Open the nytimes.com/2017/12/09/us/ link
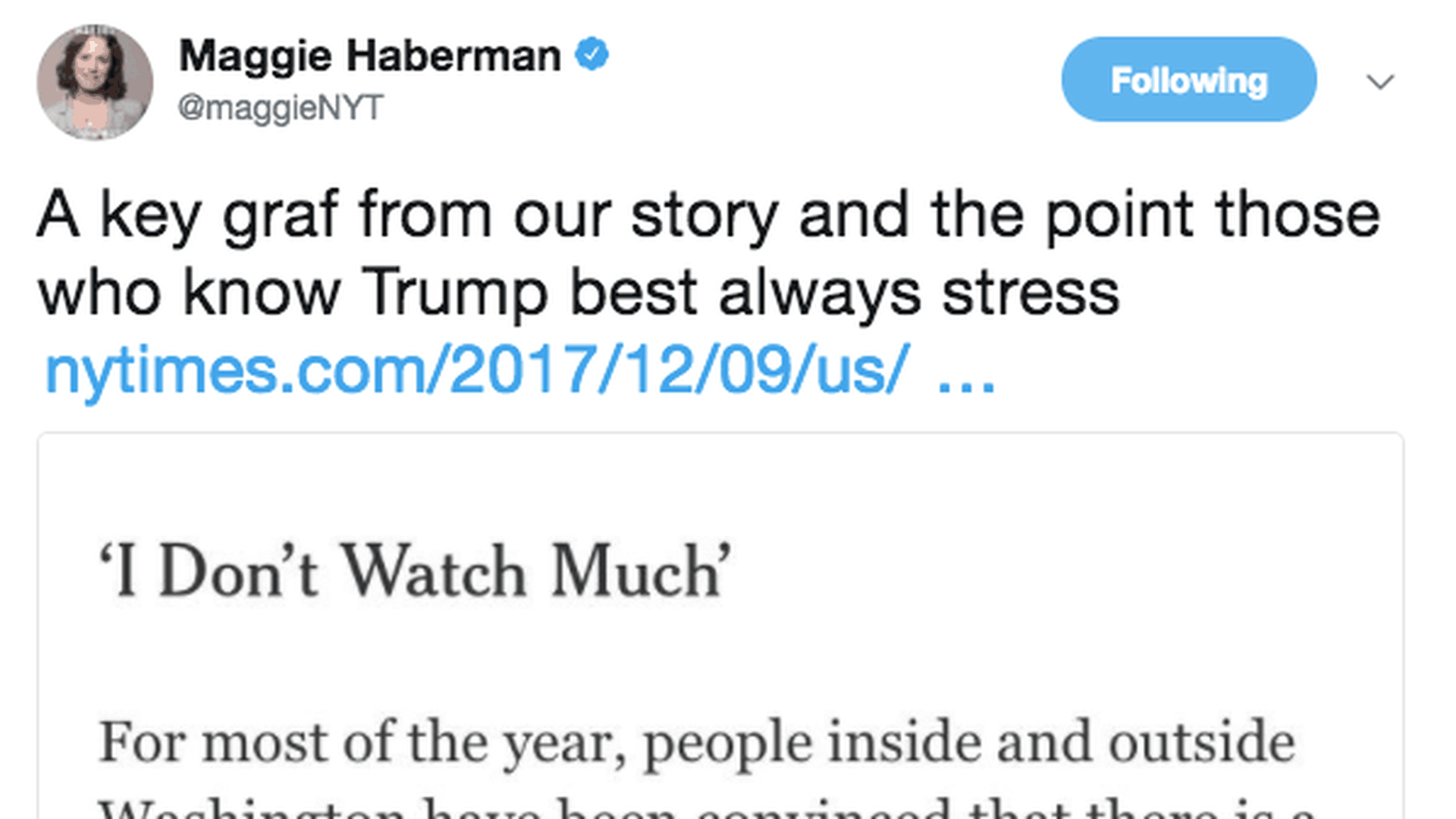The height and width of the screenshot is (819, 1456). (x=476, y=370)
